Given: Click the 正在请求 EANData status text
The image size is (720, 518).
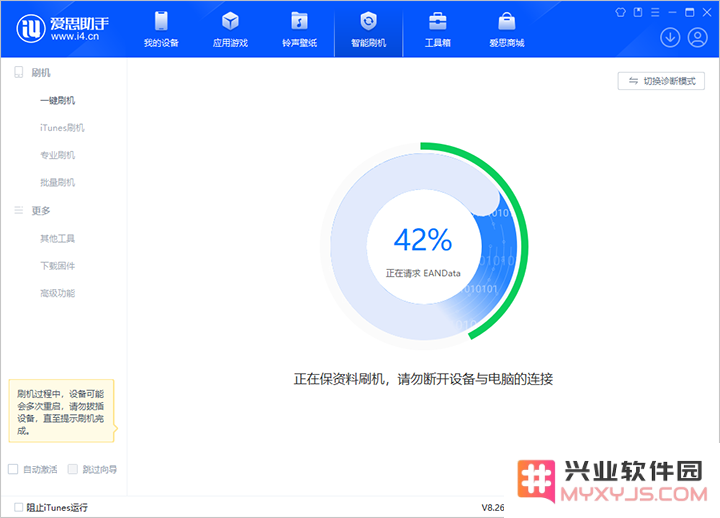Looking at the screenshot, I should [423, 273].
